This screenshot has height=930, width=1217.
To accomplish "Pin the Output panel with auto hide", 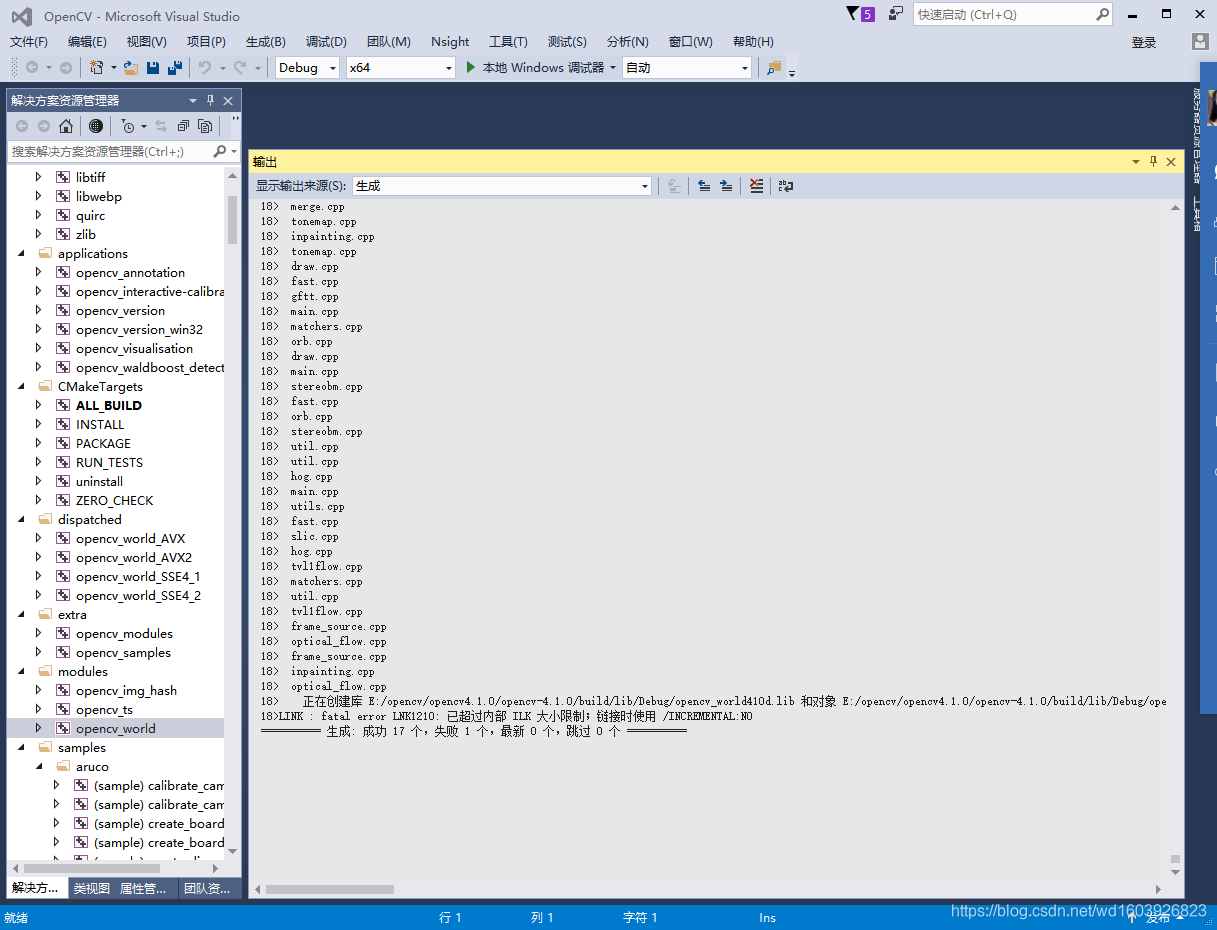I will (x=1153, y=161).
